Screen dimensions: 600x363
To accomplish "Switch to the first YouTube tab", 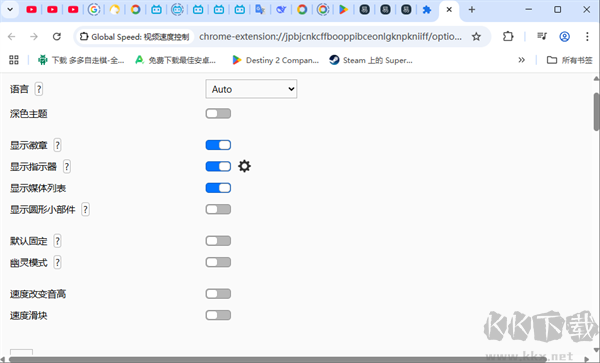I will [x=31, y=10].
